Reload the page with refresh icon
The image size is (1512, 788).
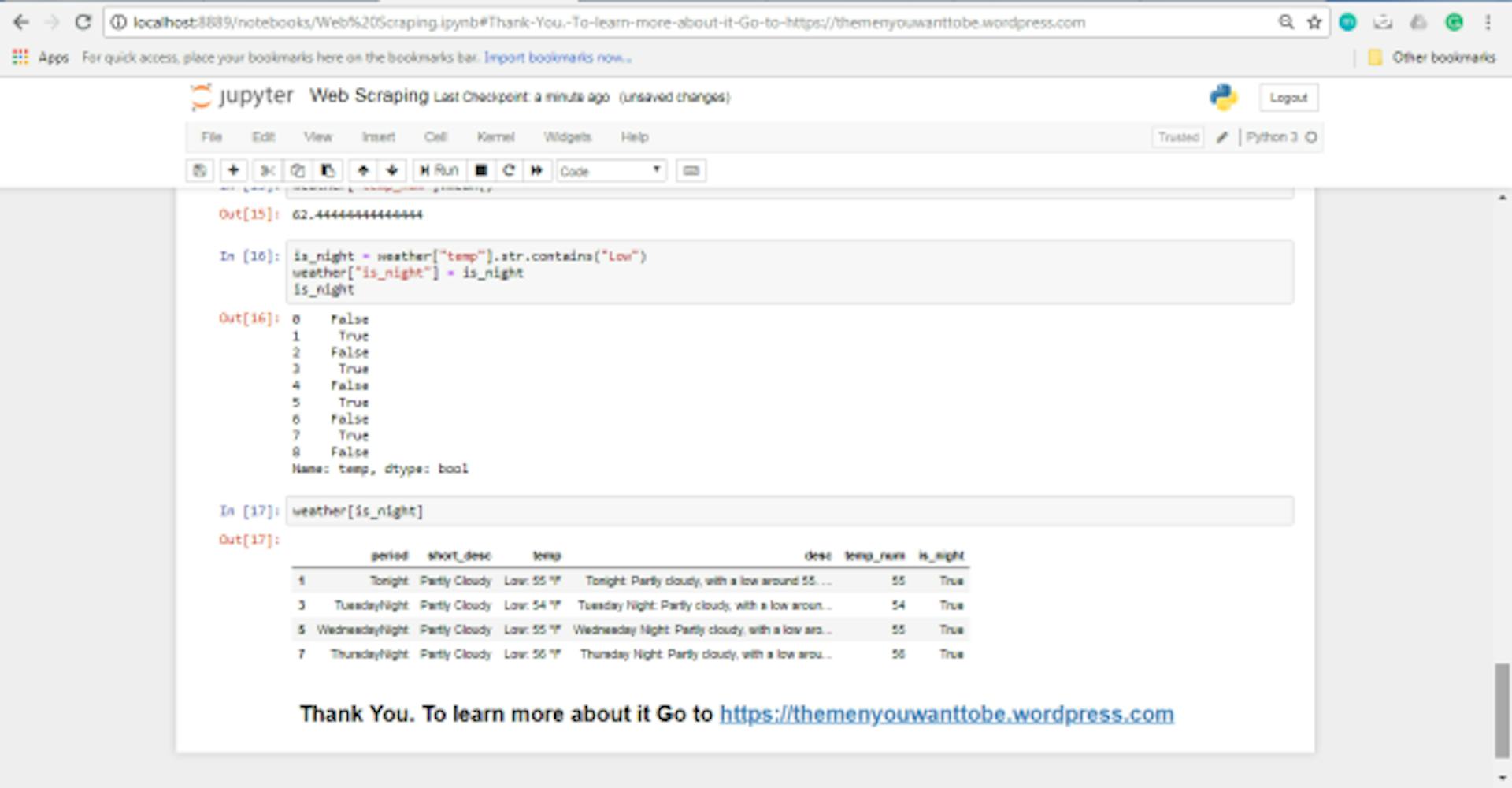coord(83,22)
